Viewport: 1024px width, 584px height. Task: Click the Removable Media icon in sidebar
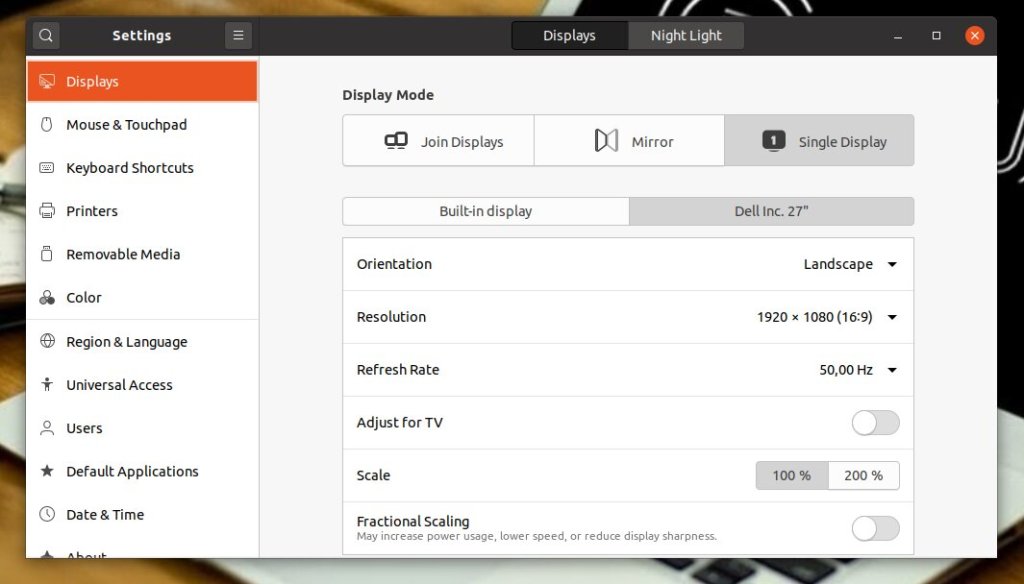coord(46,254)
